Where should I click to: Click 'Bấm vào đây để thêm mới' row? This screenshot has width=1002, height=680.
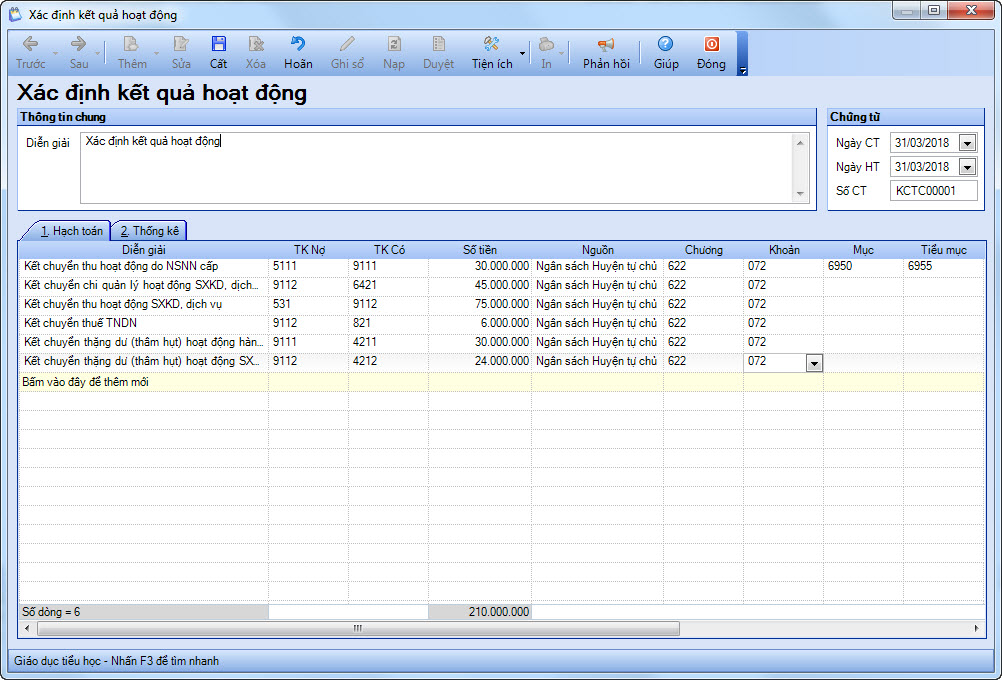[x=501, y=382]
